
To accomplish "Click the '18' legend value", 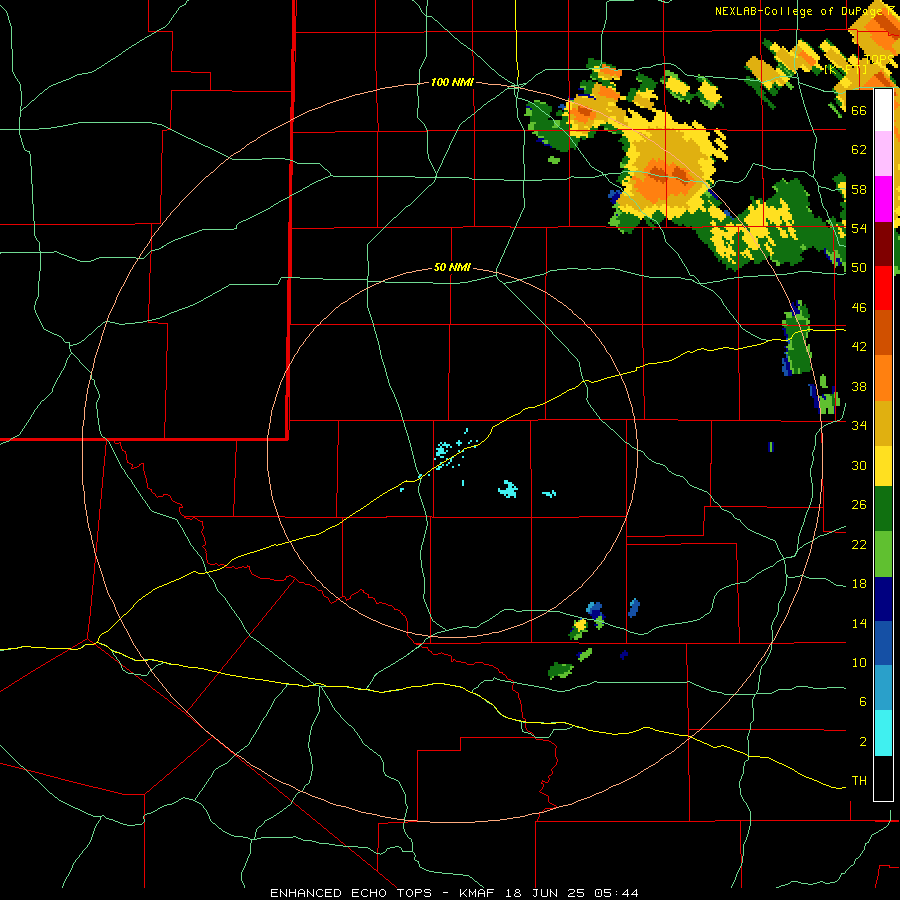I will [859, 584].
